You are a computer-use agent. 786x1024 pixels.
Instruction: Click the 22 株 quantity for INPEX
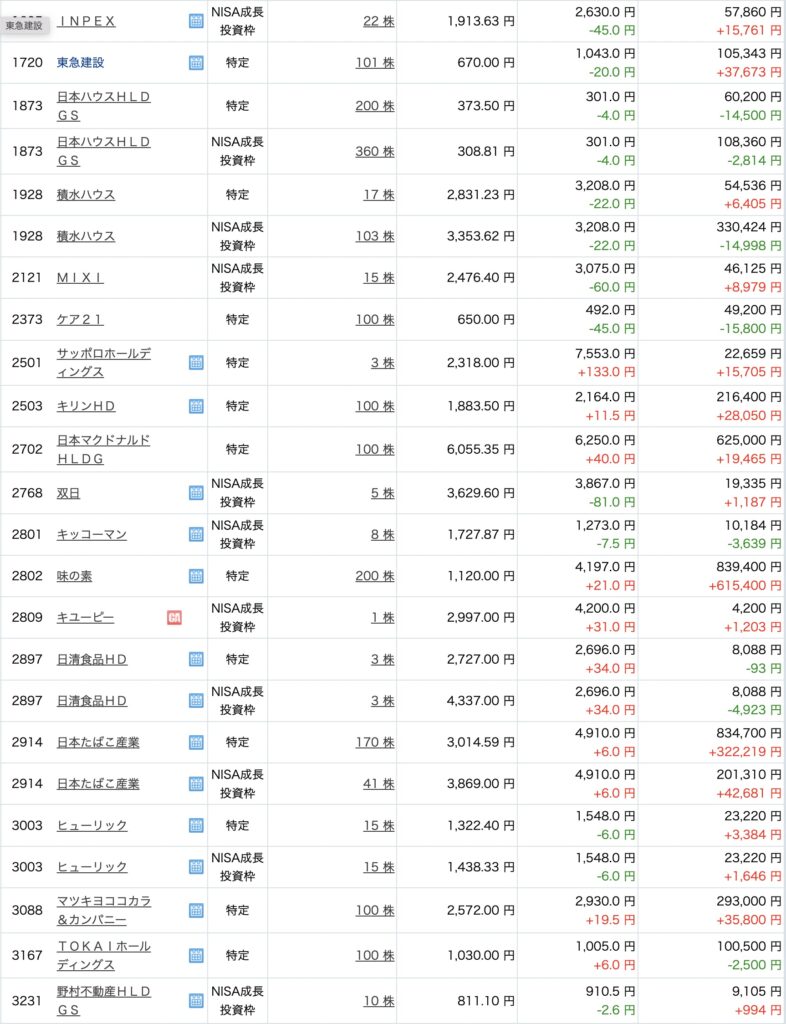click(x=378, y=21)
